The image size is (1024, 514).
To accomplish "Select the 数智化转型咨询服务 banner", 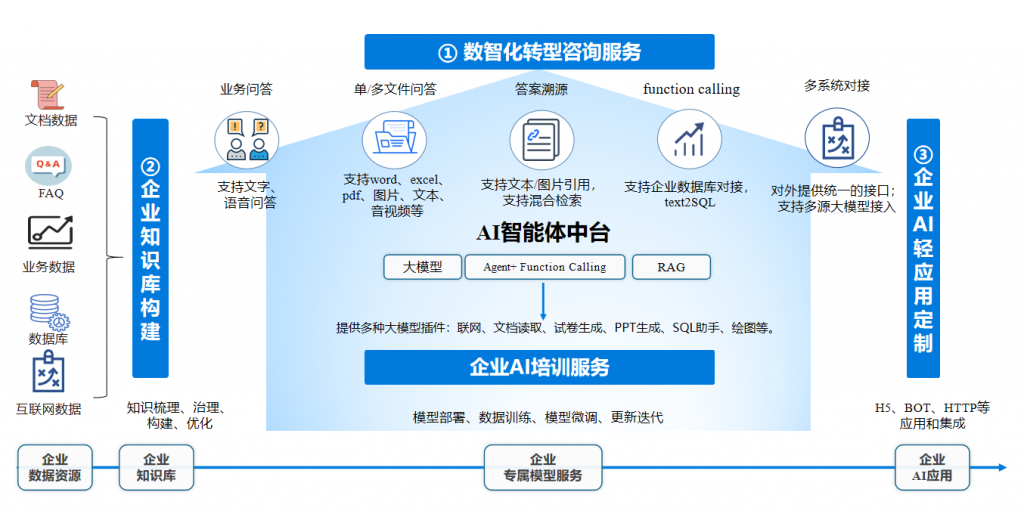I will 539,52.
